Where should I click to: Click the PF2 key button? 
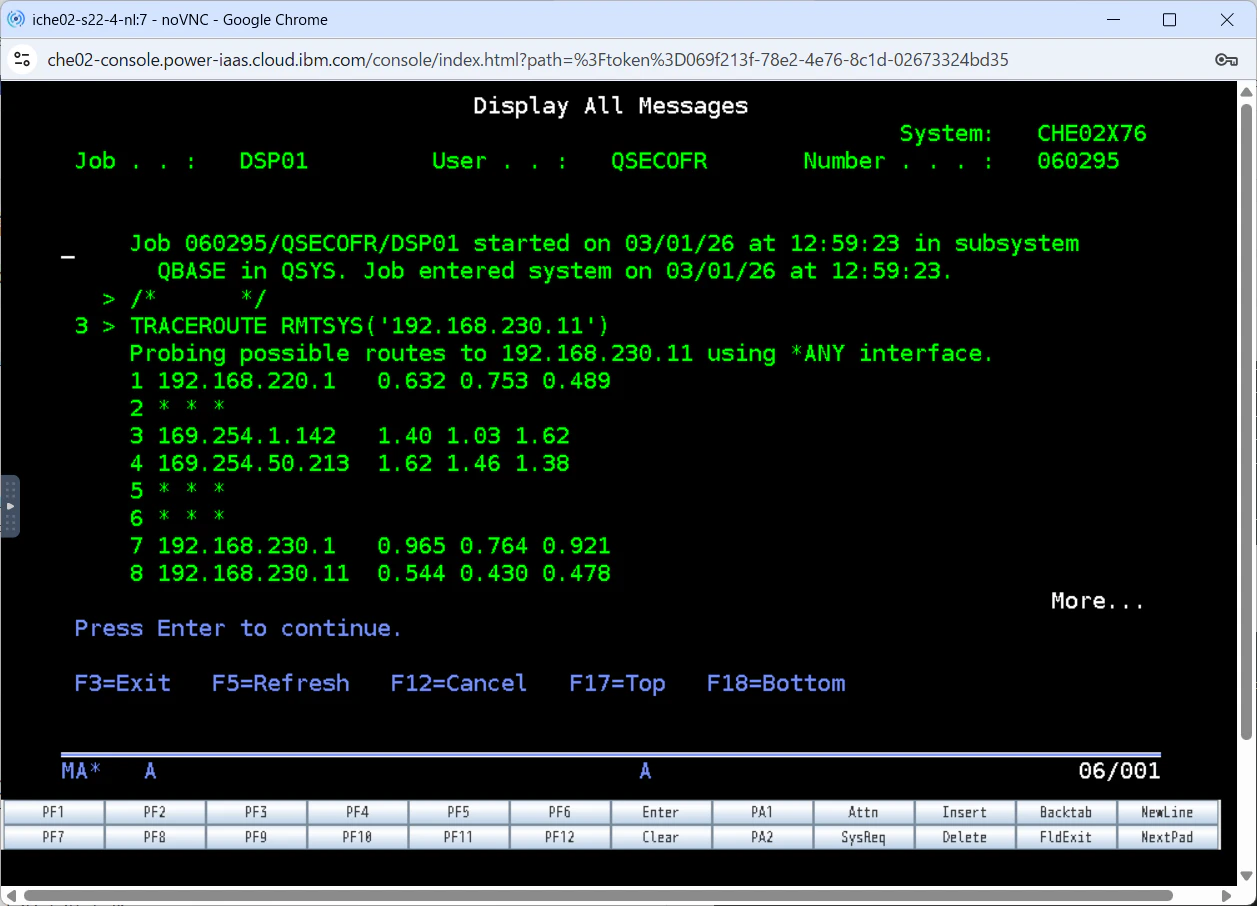[155, 812]
